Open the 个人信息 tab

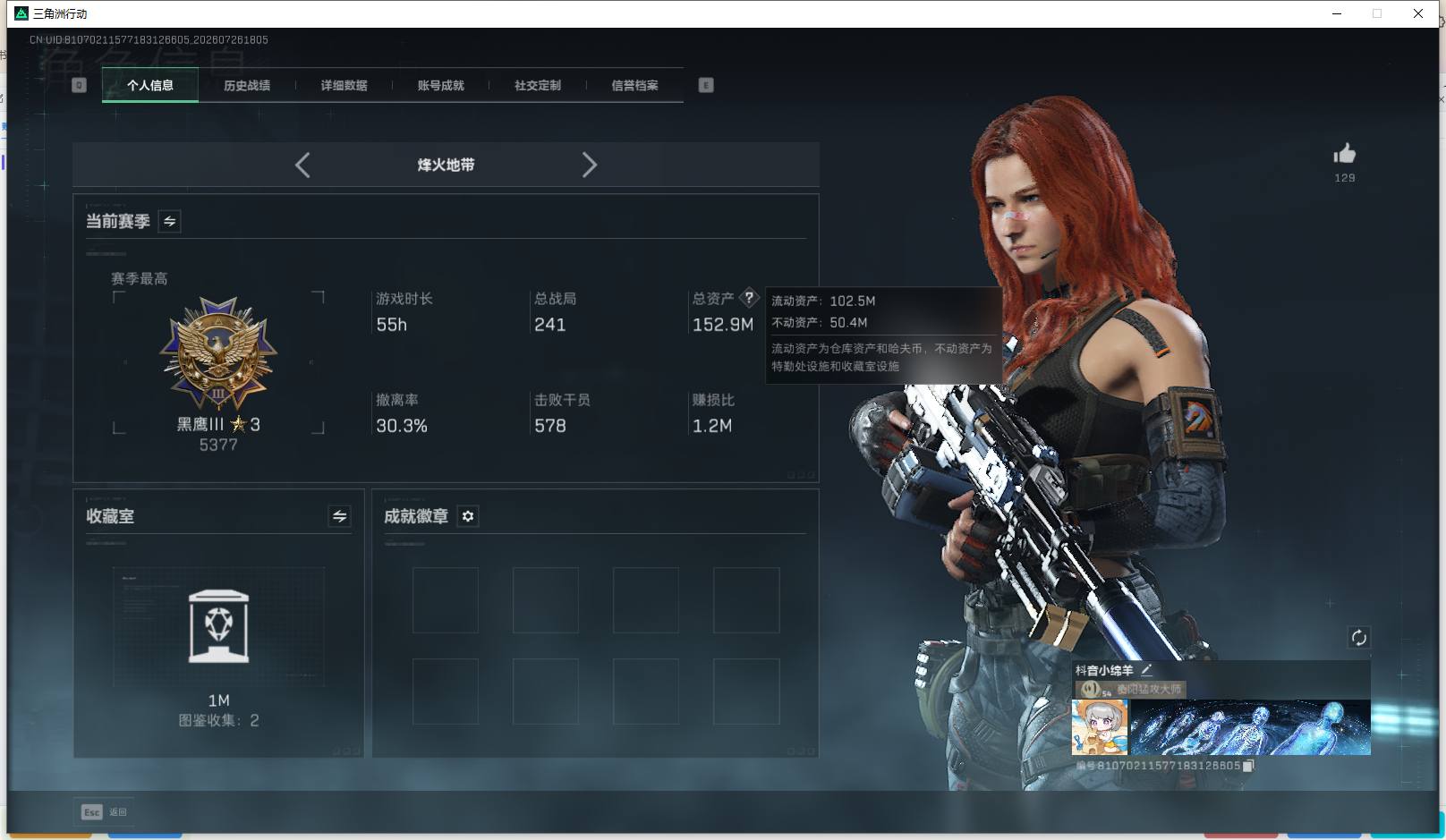(150, 86)
